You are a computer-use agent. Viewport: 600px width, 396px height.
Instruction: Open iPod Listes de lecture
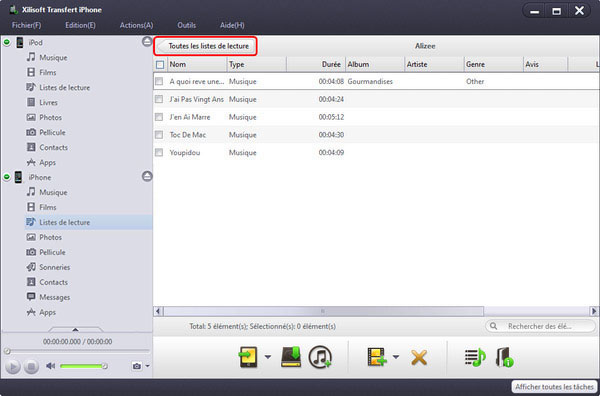pyautogui.click(x=58, y=87)
